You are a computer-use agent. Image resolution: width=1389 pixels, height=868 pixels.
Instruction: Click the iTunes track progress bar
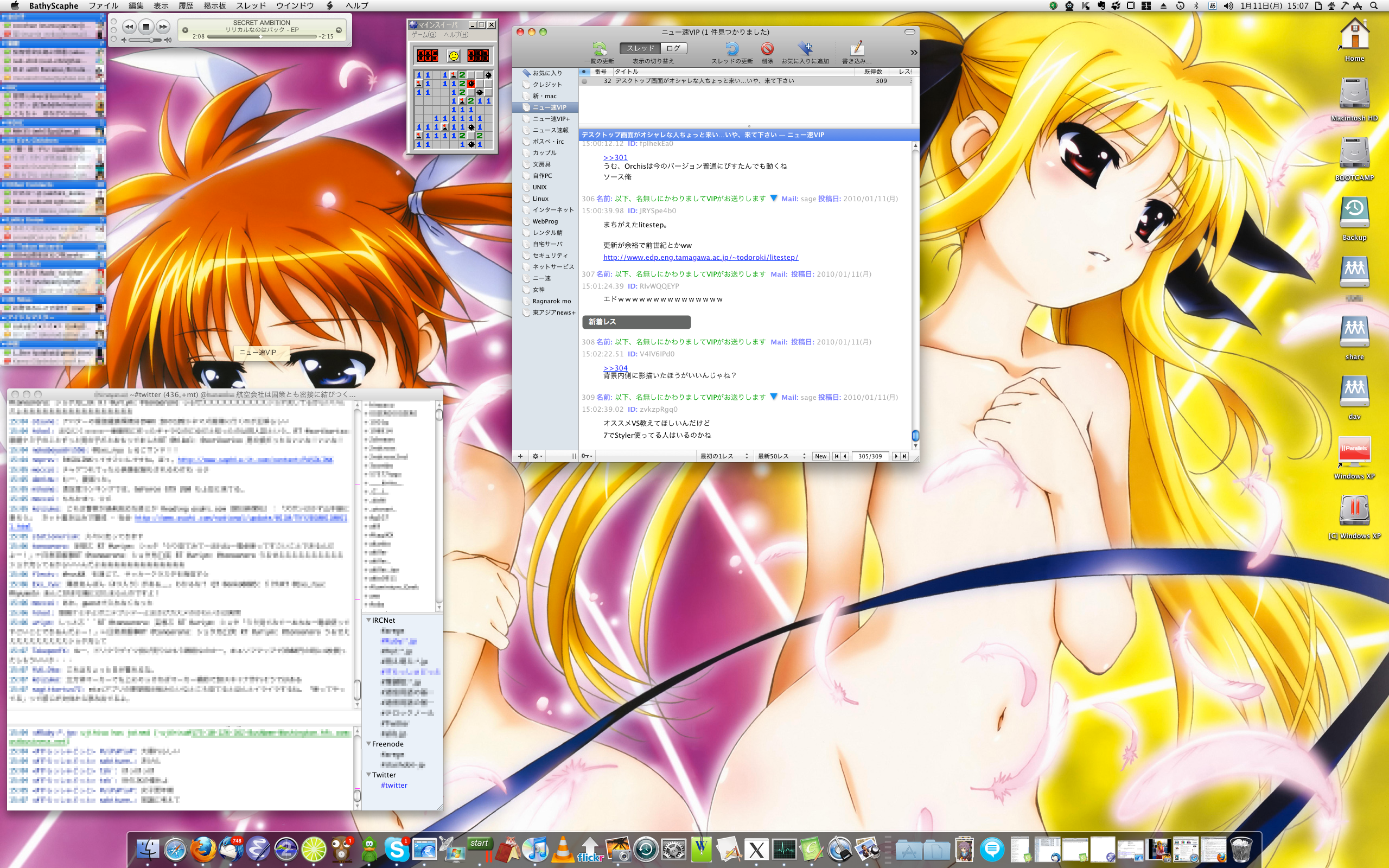(262, 37)
